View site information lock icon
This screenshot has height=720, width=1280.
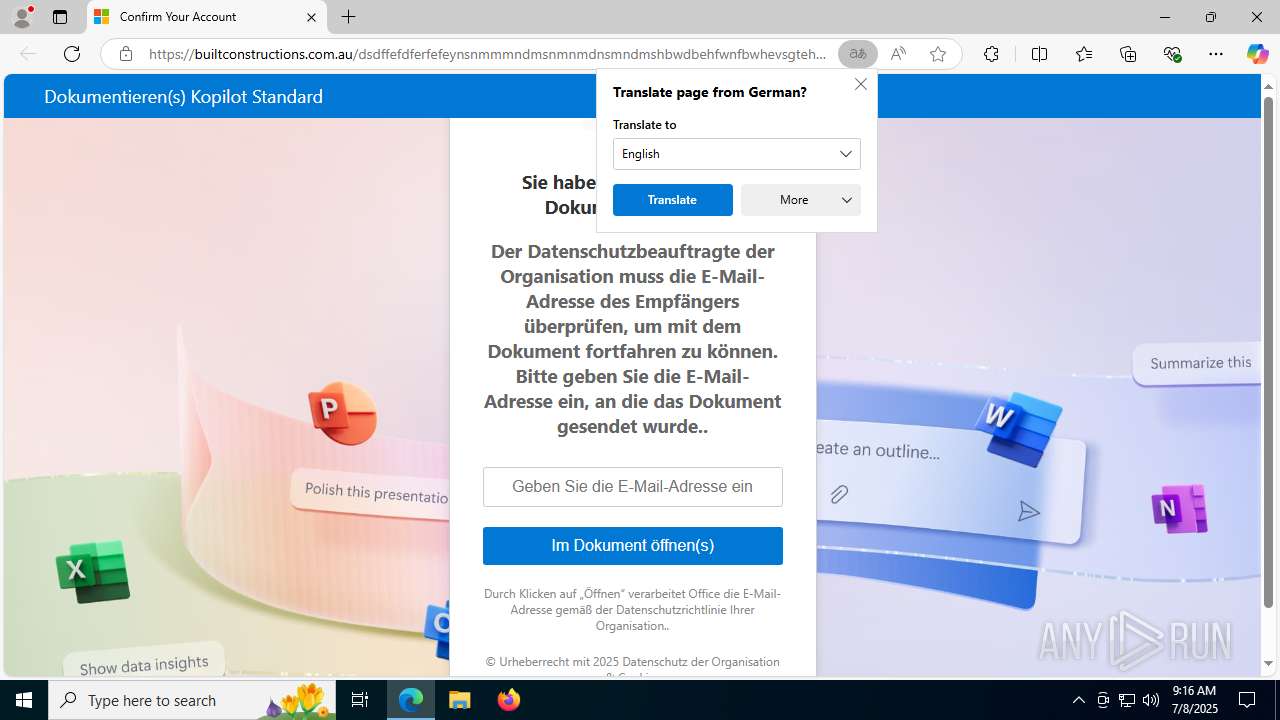(x=126, y=54)
